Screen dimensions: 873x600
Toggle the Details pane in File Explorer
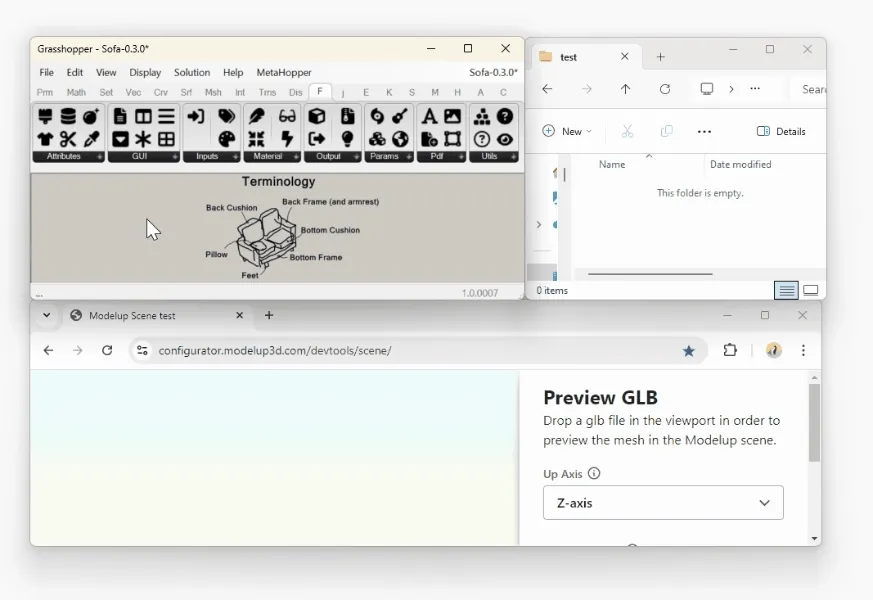click(781, 131)
